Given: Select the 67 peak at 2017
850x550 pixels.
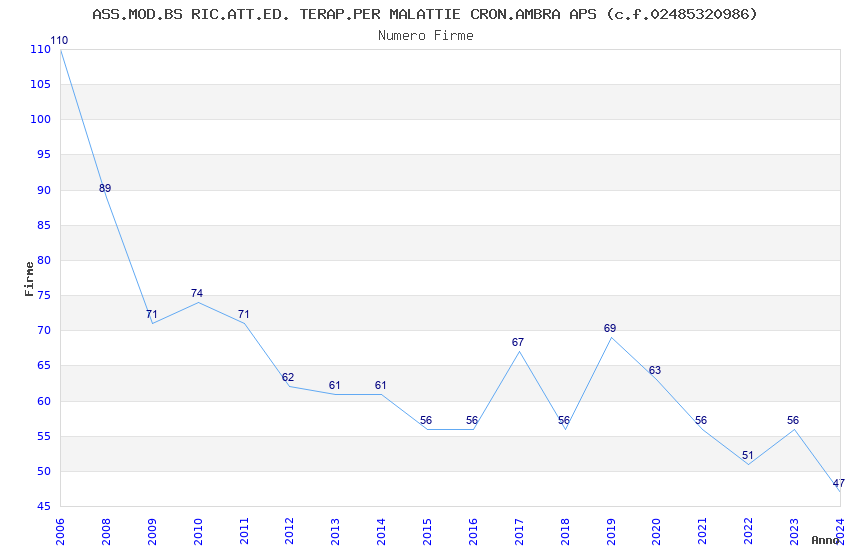Looking at the screenshot, I should tap(518, 351).
